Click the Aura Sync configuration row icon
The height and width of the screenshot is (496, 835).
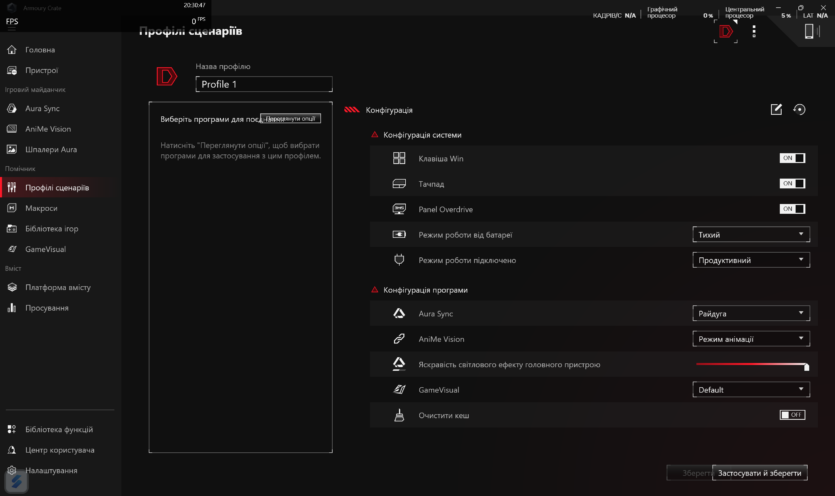tap(399, 313)
